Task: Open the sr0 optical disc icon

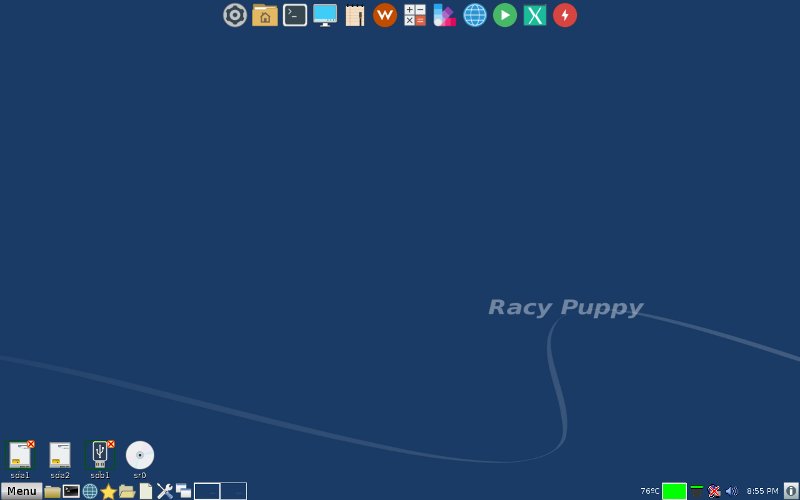Action: [x=140, y=455]
